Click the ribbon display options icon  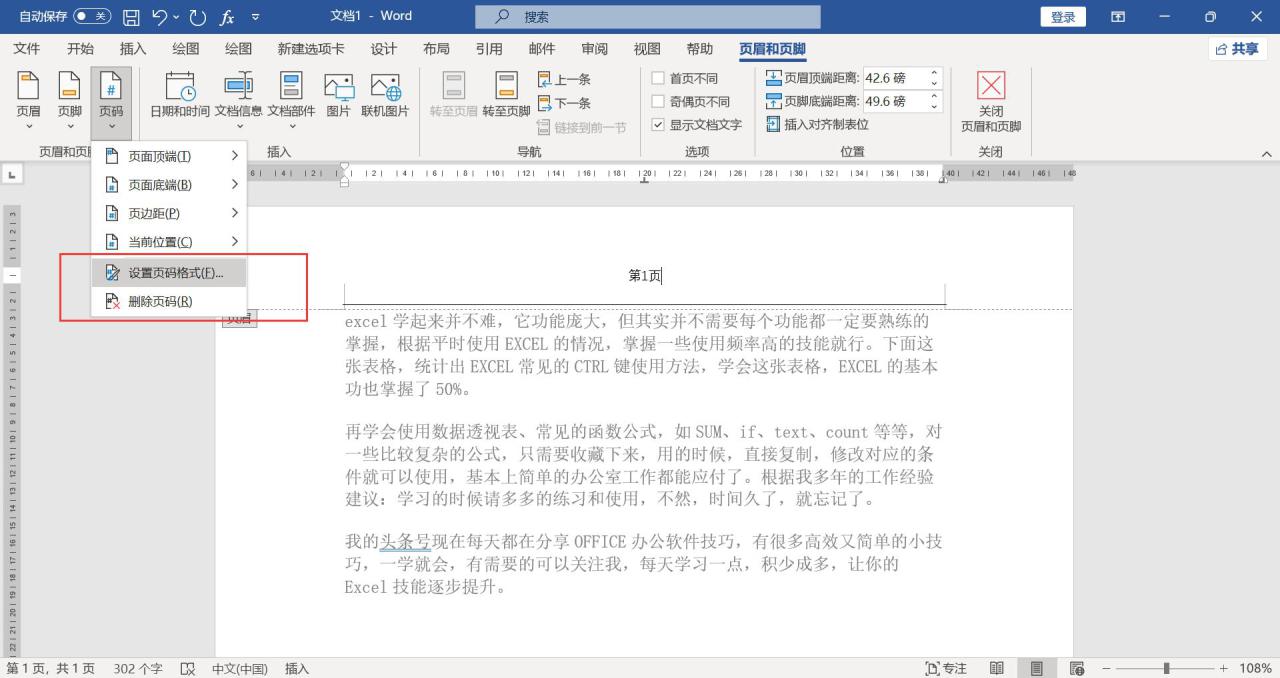click(x=1118, y=17)
